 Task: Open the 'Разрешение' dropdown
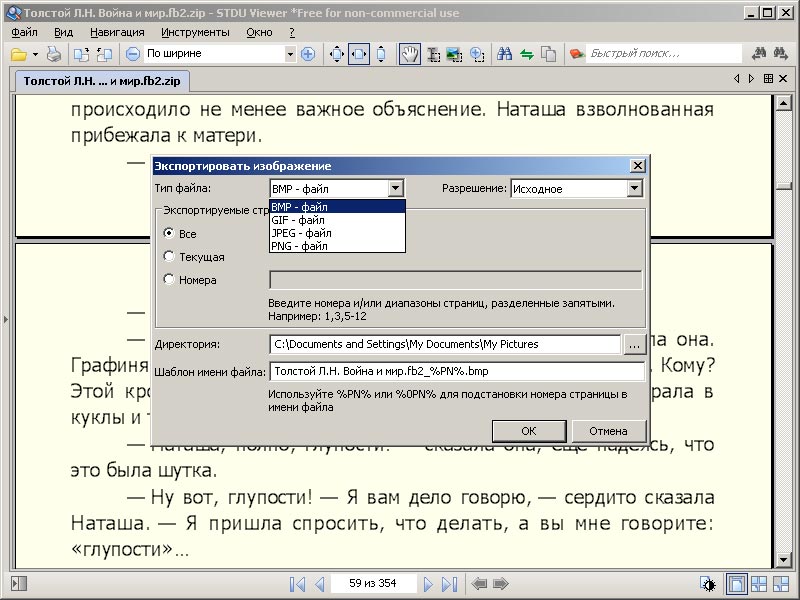(634, 188)
